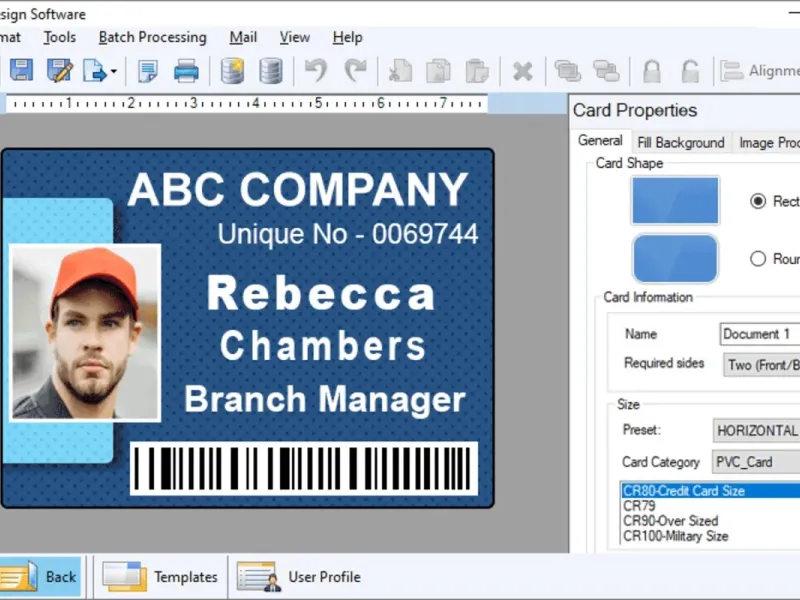Open the Preset HORIZONTAL dropdown
Image resolution: width=800 pixels, height=600 pixels.
tap(756, 431)
